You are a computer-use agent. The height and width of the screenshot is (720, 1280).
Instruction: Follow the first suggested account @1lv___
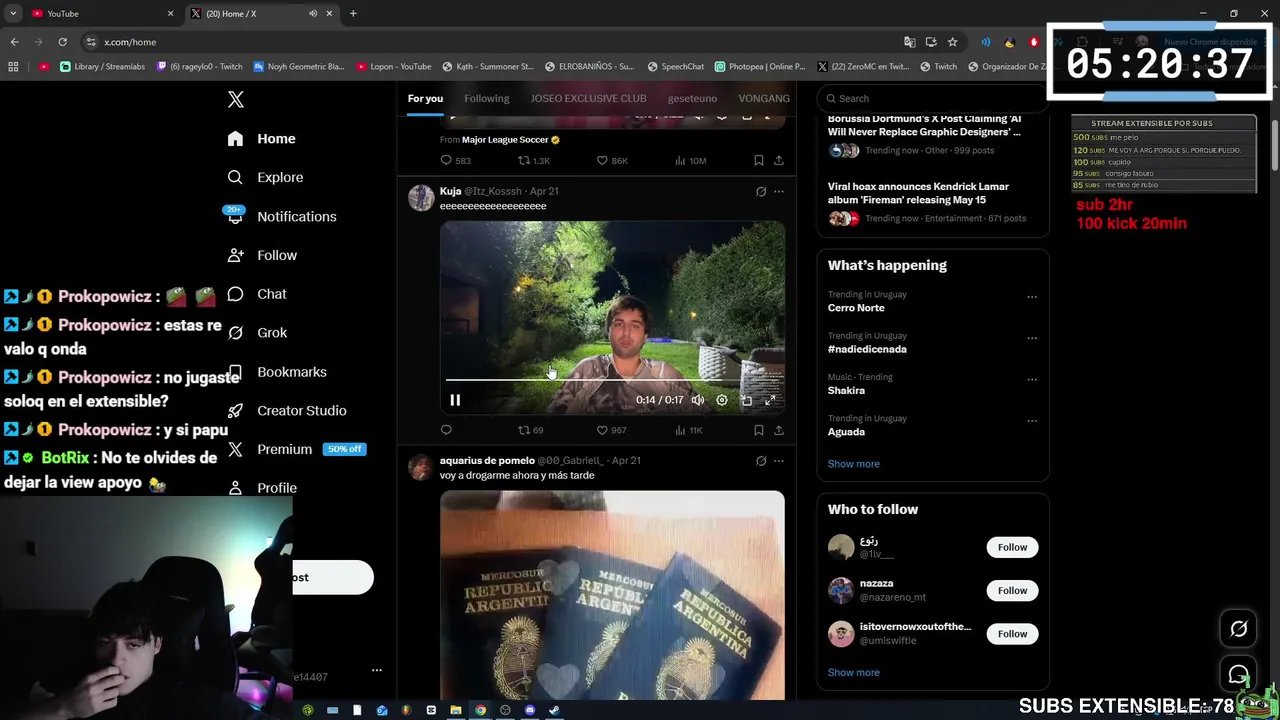coord(1012,547)
